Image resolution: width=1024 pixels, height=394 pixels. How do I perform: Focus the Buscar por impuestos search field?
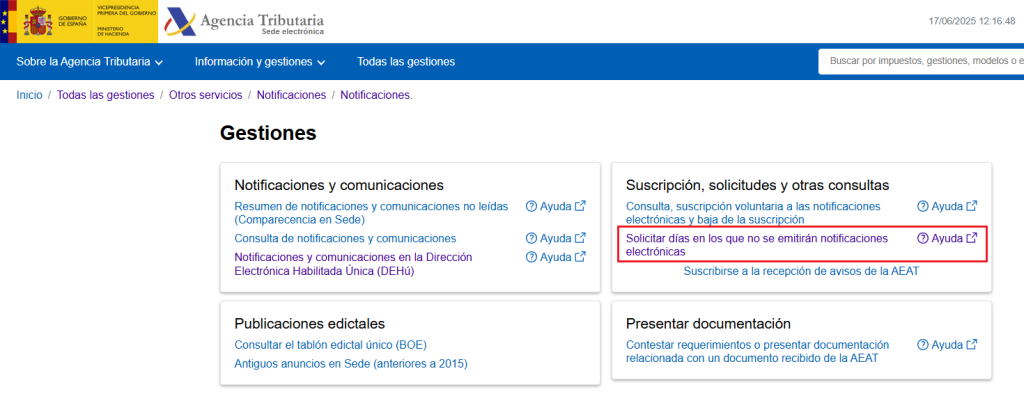point(921,61)
